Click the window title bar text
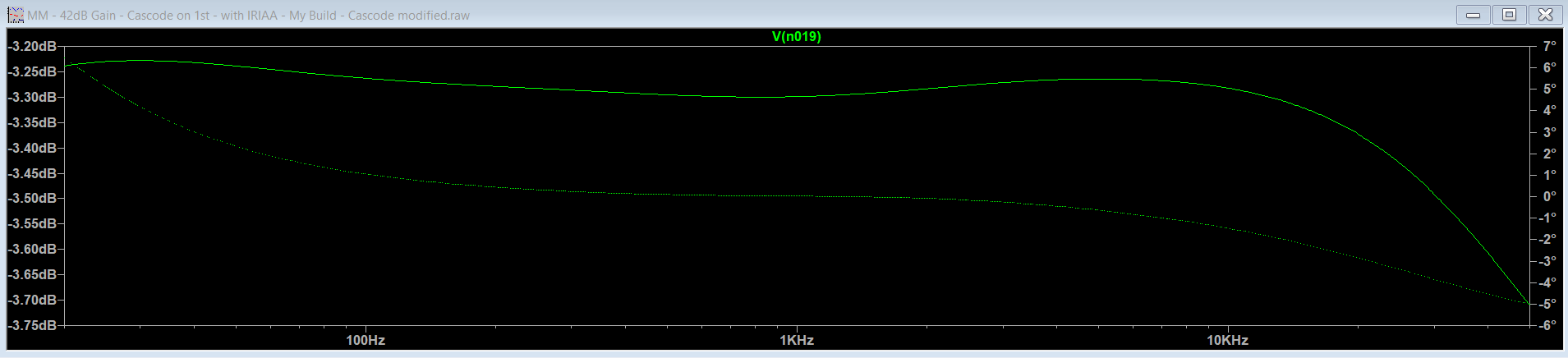Viewport: 1568px width, 358px height. [248, 15]
